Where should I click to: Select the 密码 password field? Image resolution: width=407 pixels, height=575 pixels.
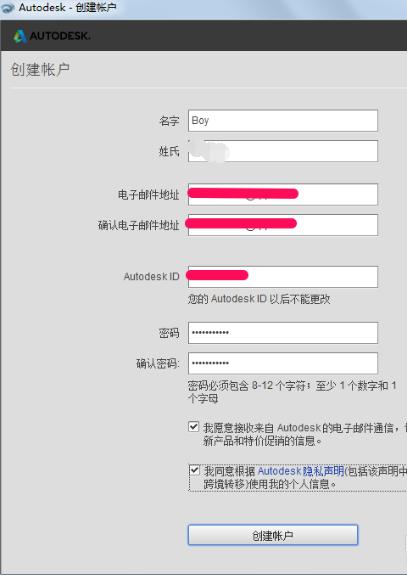tap(283, 333)
